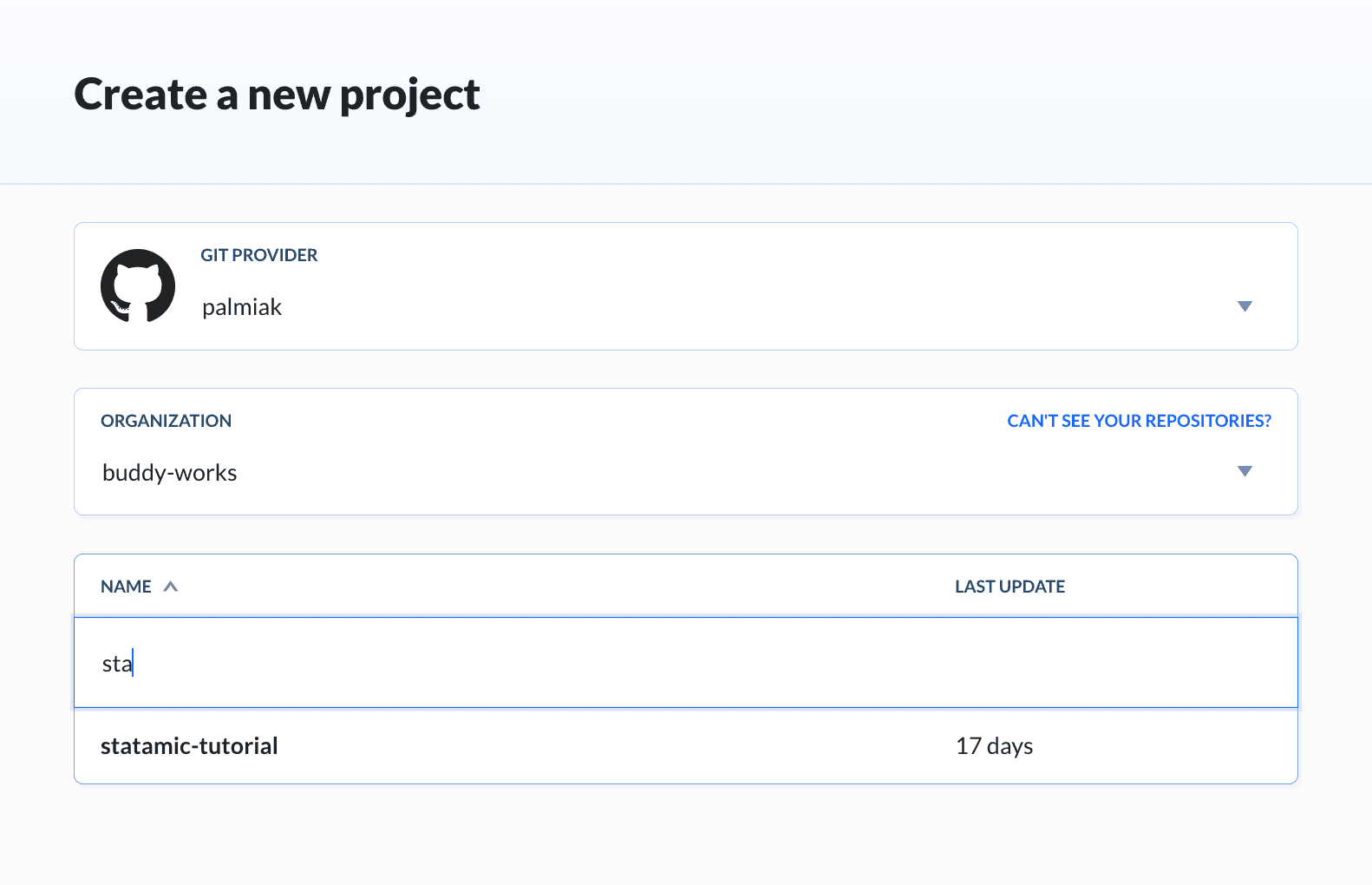The height and width of the screenshot is (885, 1372).
Task: Click the "17 days" last update value
Action: (994, 746)
